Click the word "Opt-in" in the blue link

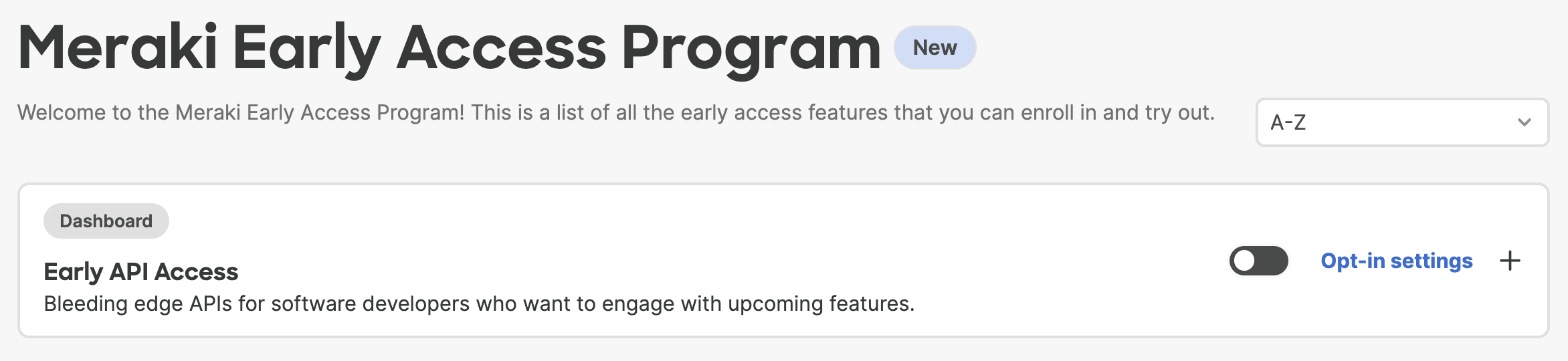(x=1352, y=261)
